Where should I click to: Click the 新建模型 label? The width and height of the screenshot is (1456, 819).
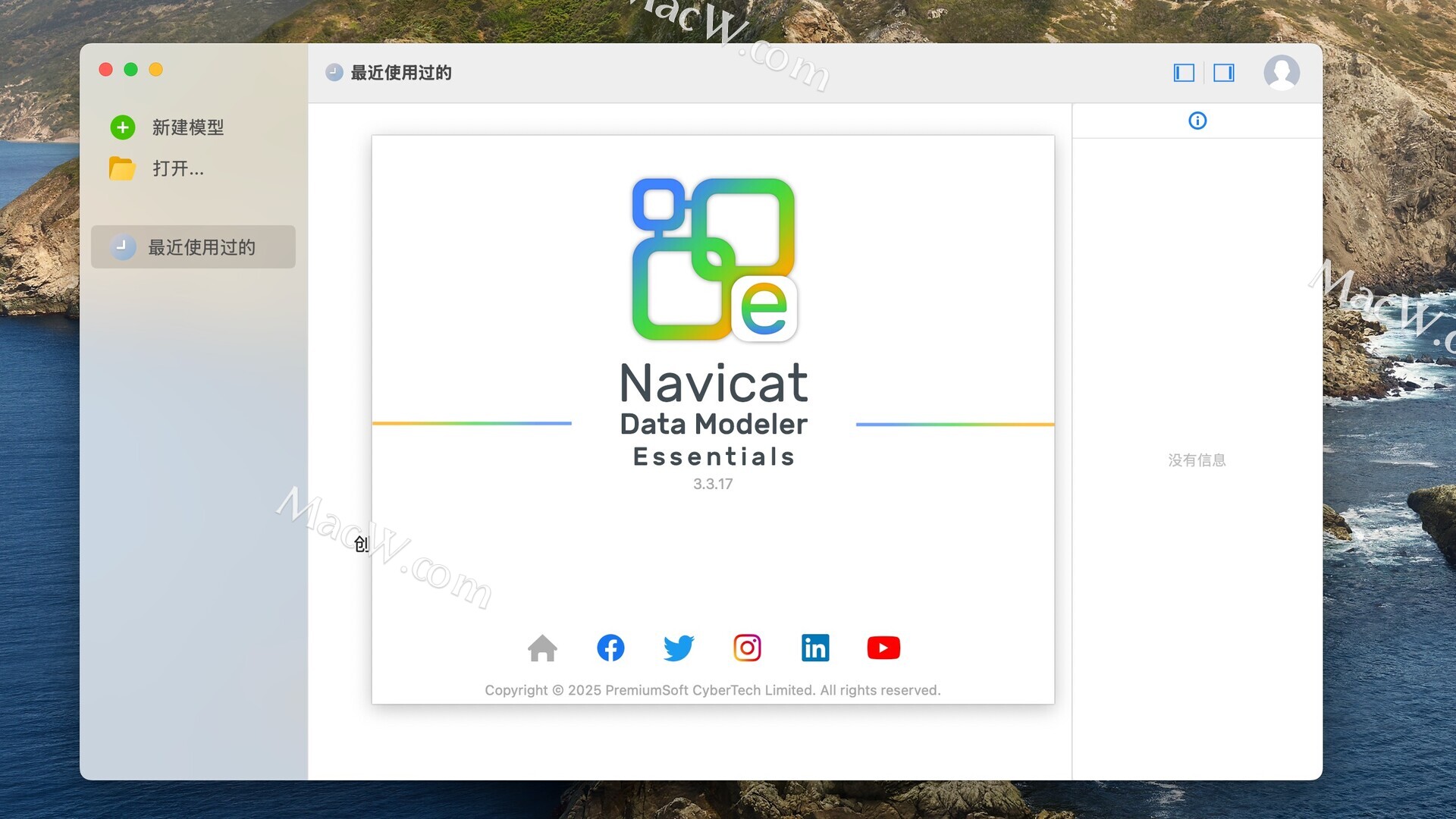tap(188, 127)
